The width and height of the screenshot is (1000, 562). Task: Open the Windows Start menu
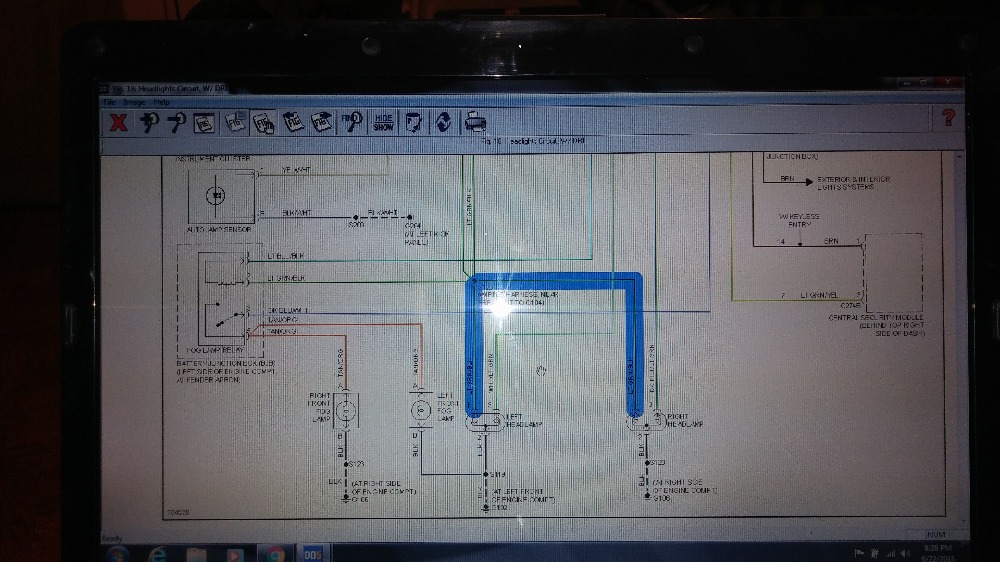tap(117, 553)
